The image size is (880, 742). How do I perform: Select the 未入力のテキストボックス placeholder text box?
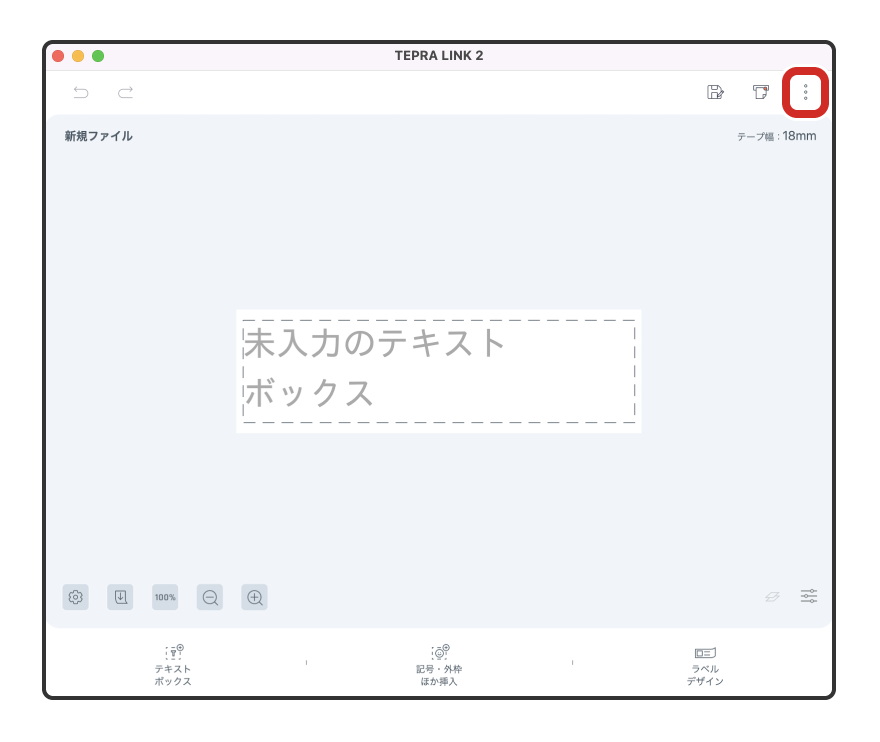439,370
